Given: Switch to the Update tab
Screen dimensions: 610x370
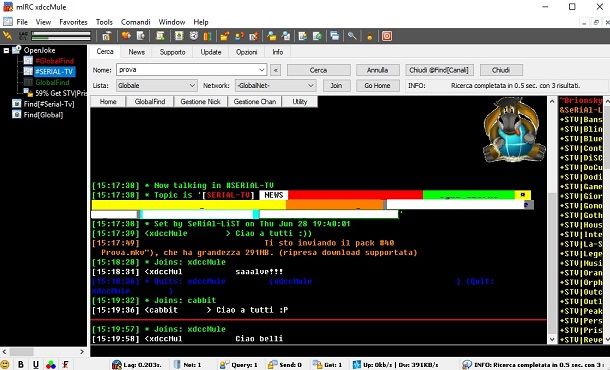Looking at the screenshot, I should [x=211, y=52].
